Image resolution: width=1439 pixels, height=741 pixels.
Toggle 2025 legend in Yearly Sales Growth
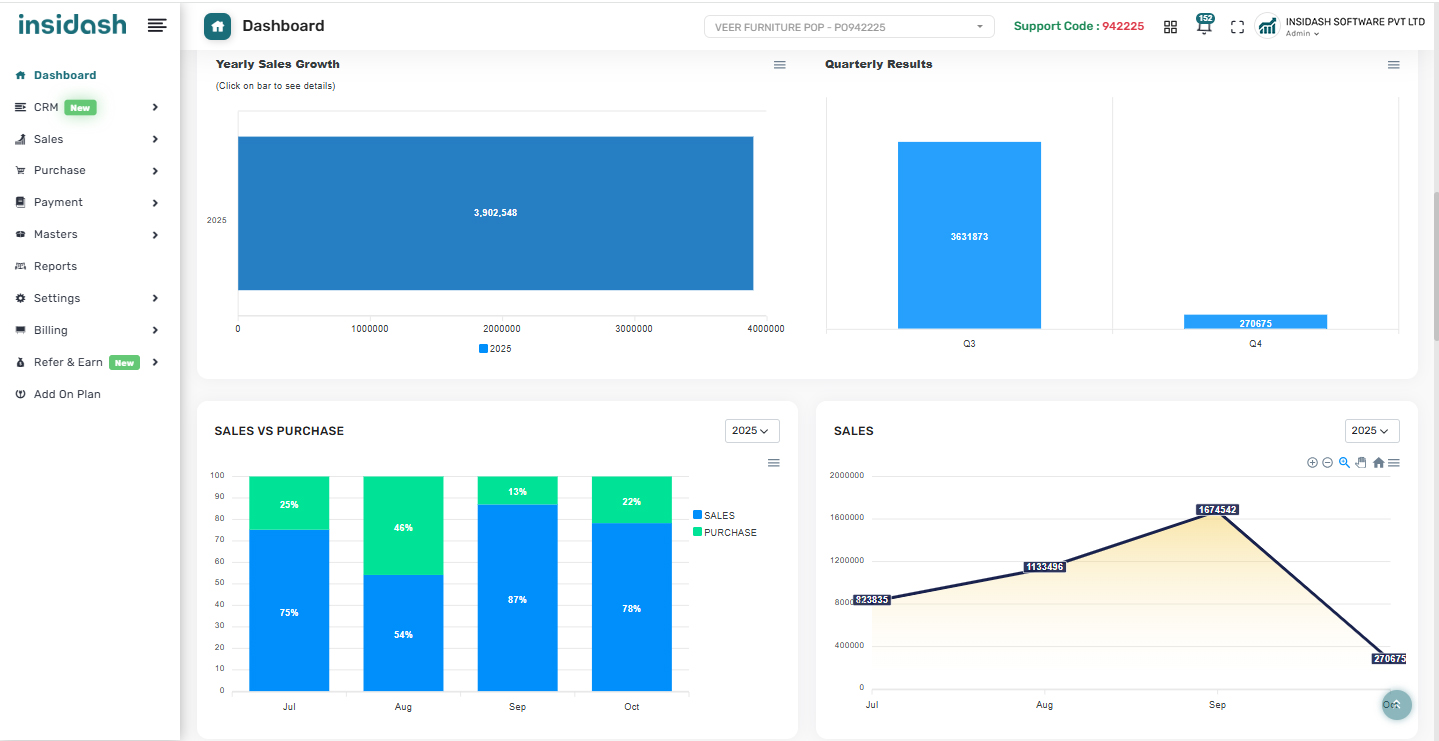point(495,349)
